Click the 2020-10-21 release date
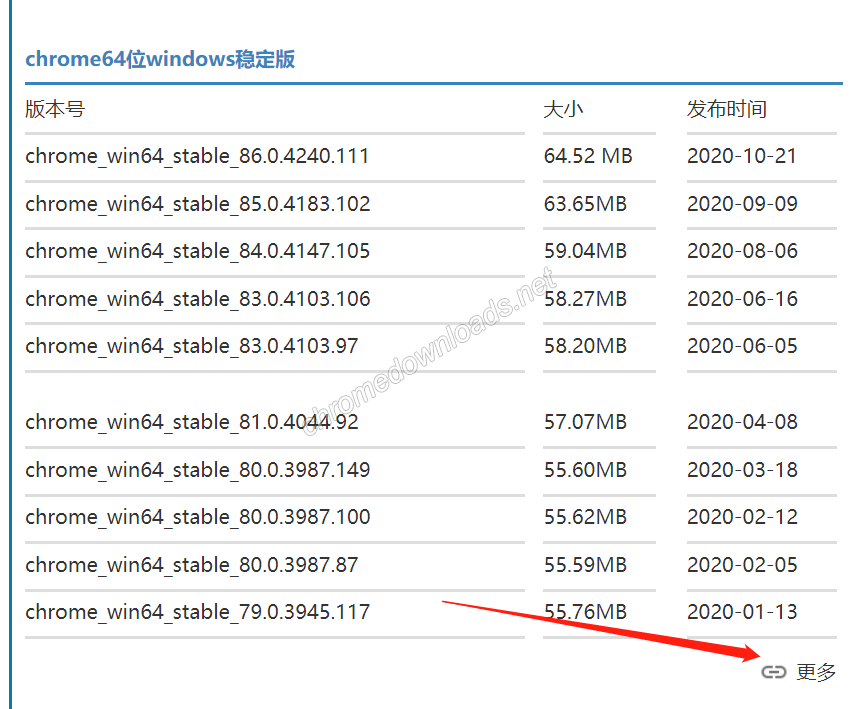The height and width of the screenshot is (709, 855). (742, 156)
